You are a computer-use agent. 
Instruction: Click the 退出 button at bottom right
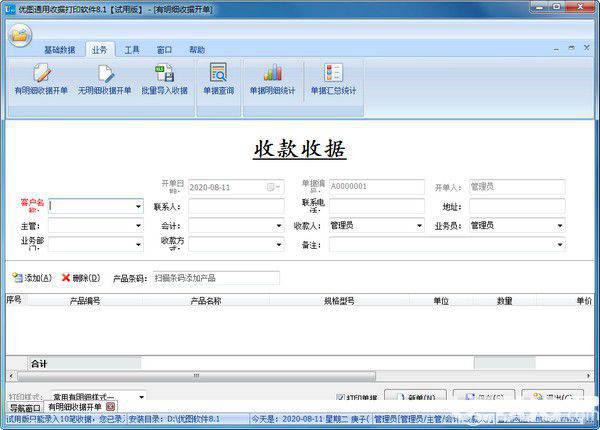(553, 396)
